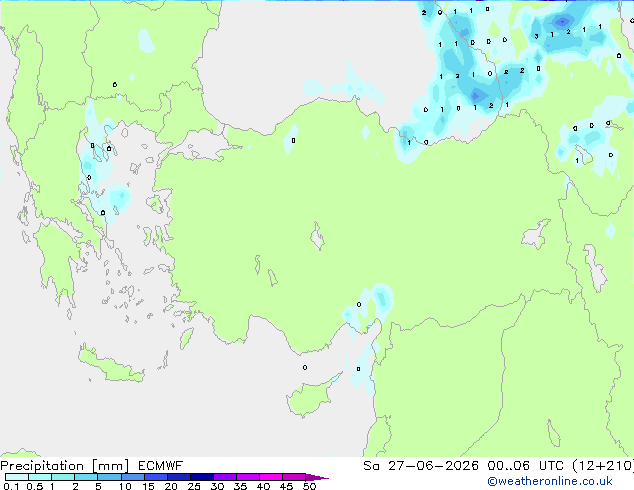Screen dimensions: 634x490
Task: Click the 'Sa 27-06-2026' date text
Action: coord(421,466)
